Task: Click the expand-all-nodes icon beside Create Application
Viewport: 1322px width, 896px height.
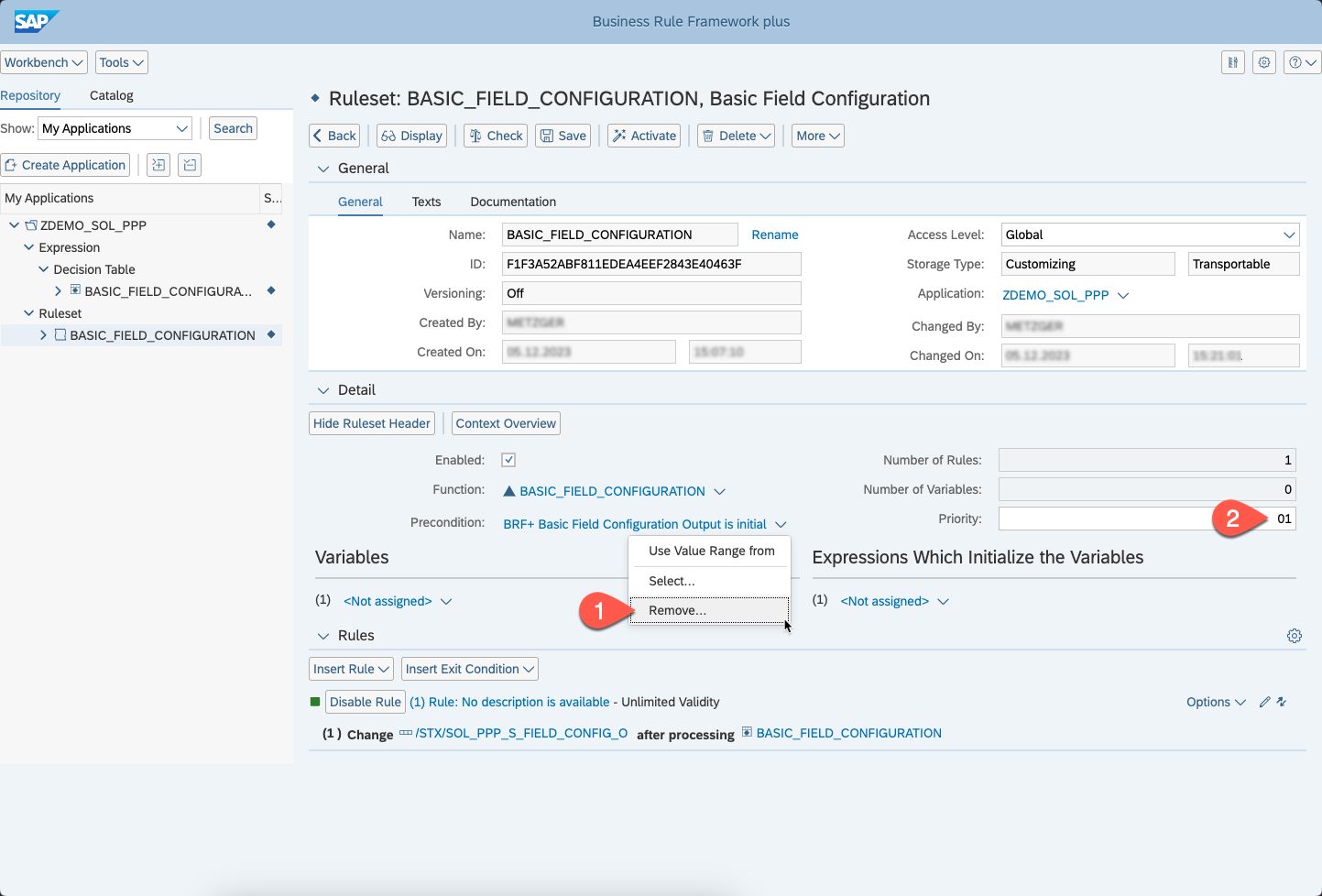Action: 158,165
